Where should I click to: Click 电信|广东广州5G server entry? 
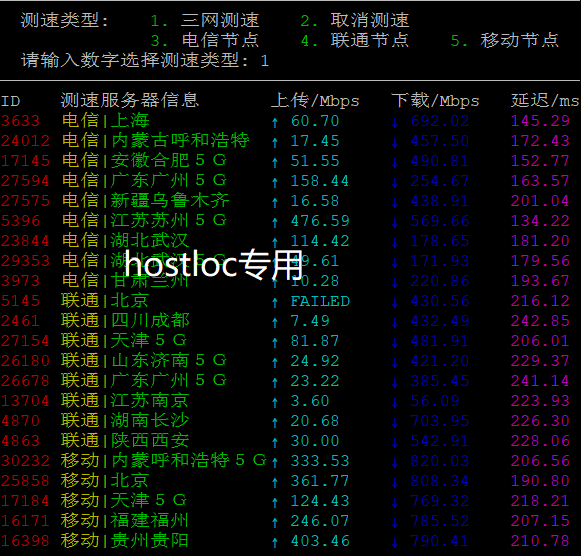pyautogui.click(x=144, y=181)
